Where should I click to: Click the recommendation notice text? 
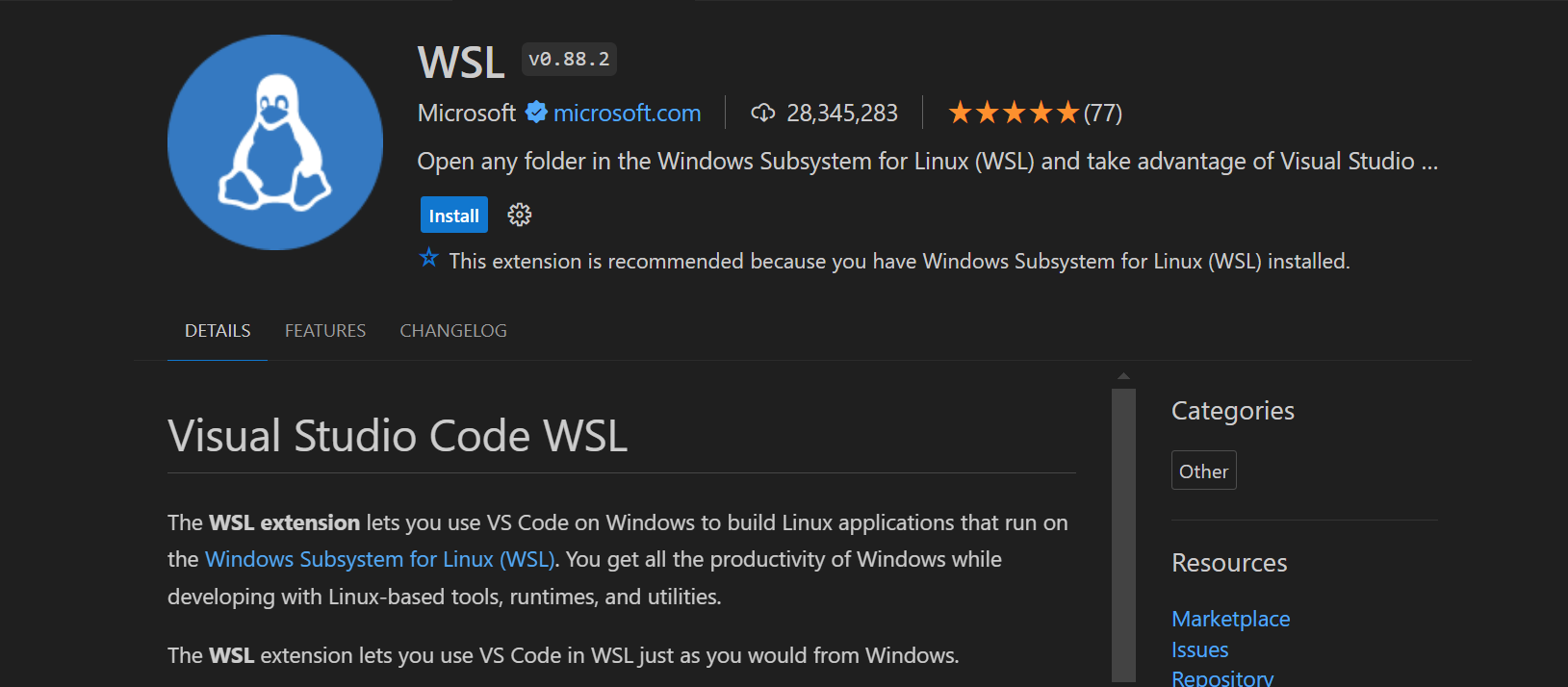pos(900,261)
